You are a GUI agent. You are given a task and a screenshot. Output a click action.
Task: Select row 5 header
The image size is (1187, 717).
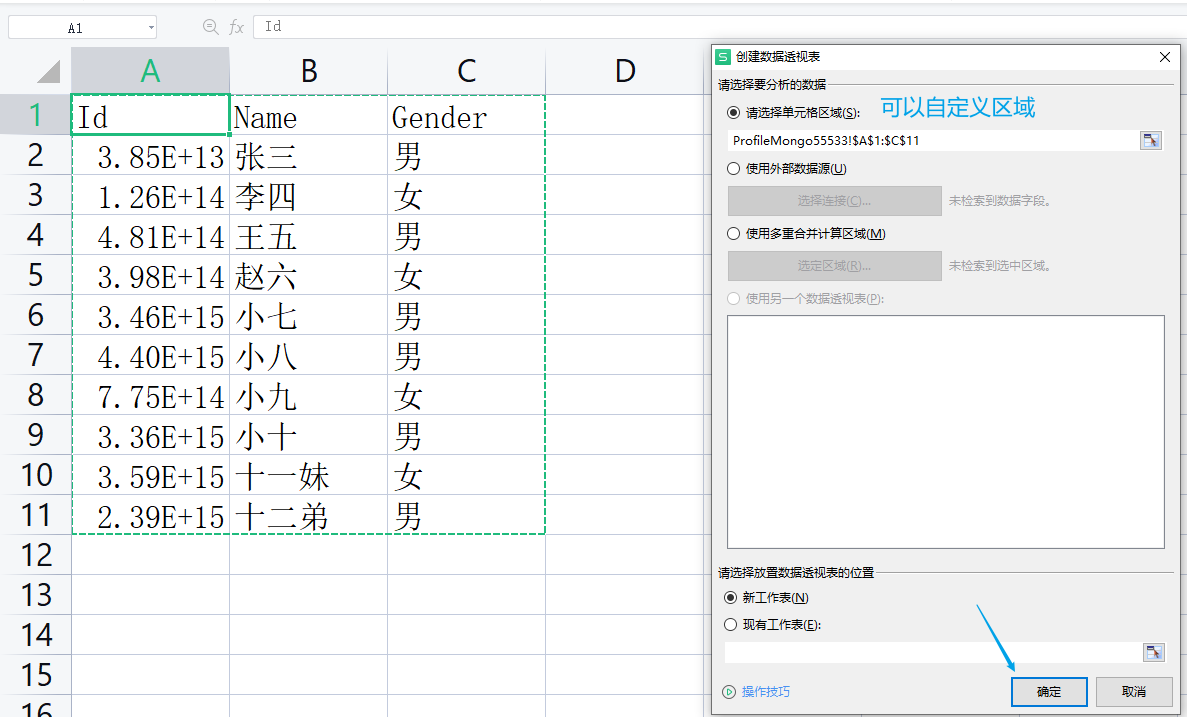pyautogui.click(x=36, y=274)
